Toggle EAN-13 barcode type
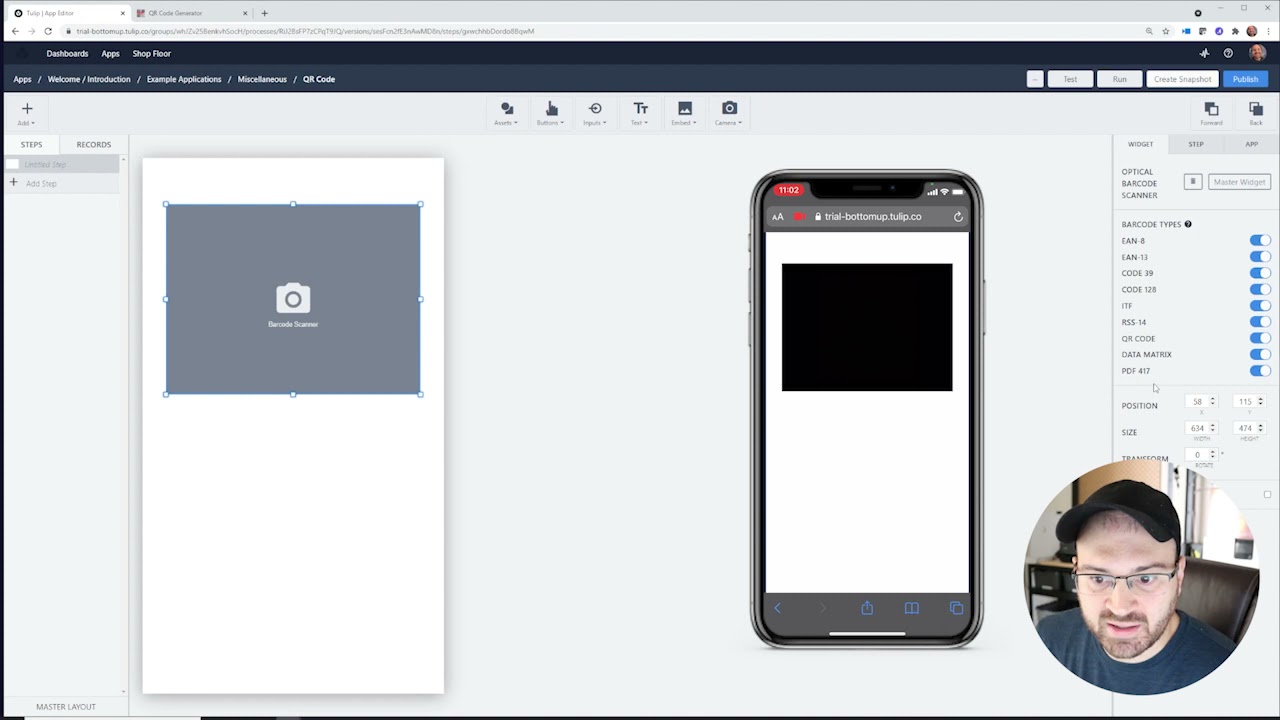Image resolution: width=1280 pixels, height=720 pixels. [1260, 257]
